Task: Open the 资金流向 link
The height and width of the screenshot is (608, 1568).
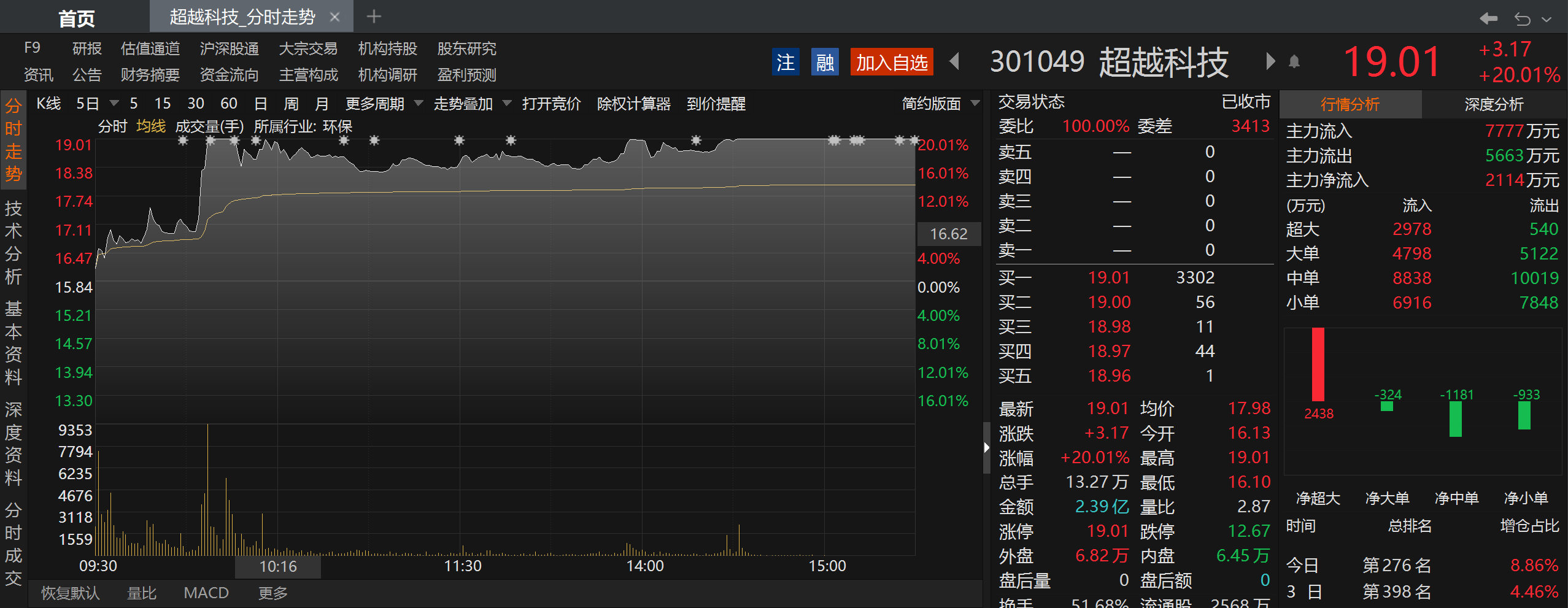Action: [x=229, y=75]
